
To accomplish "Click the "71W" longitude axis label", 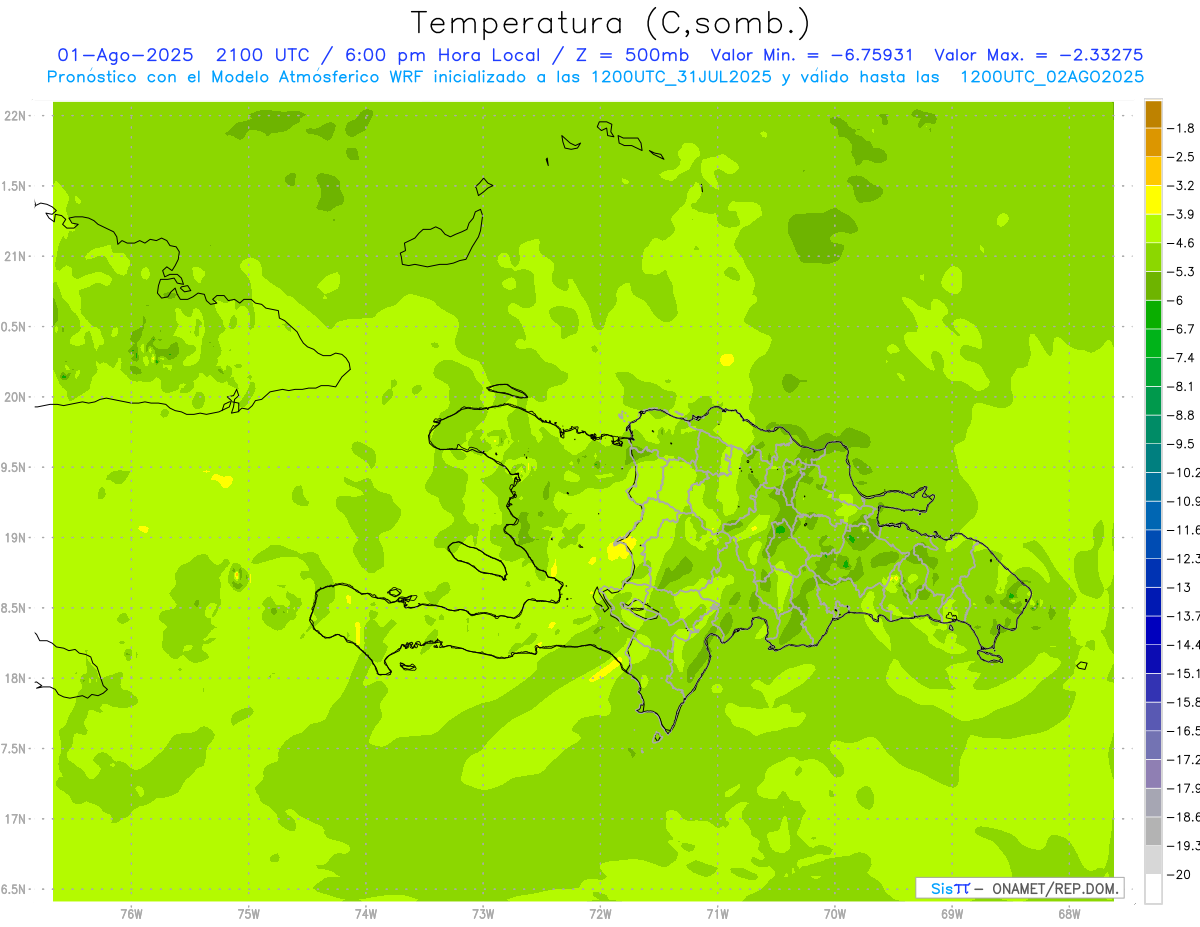I will tap(717, 913).
